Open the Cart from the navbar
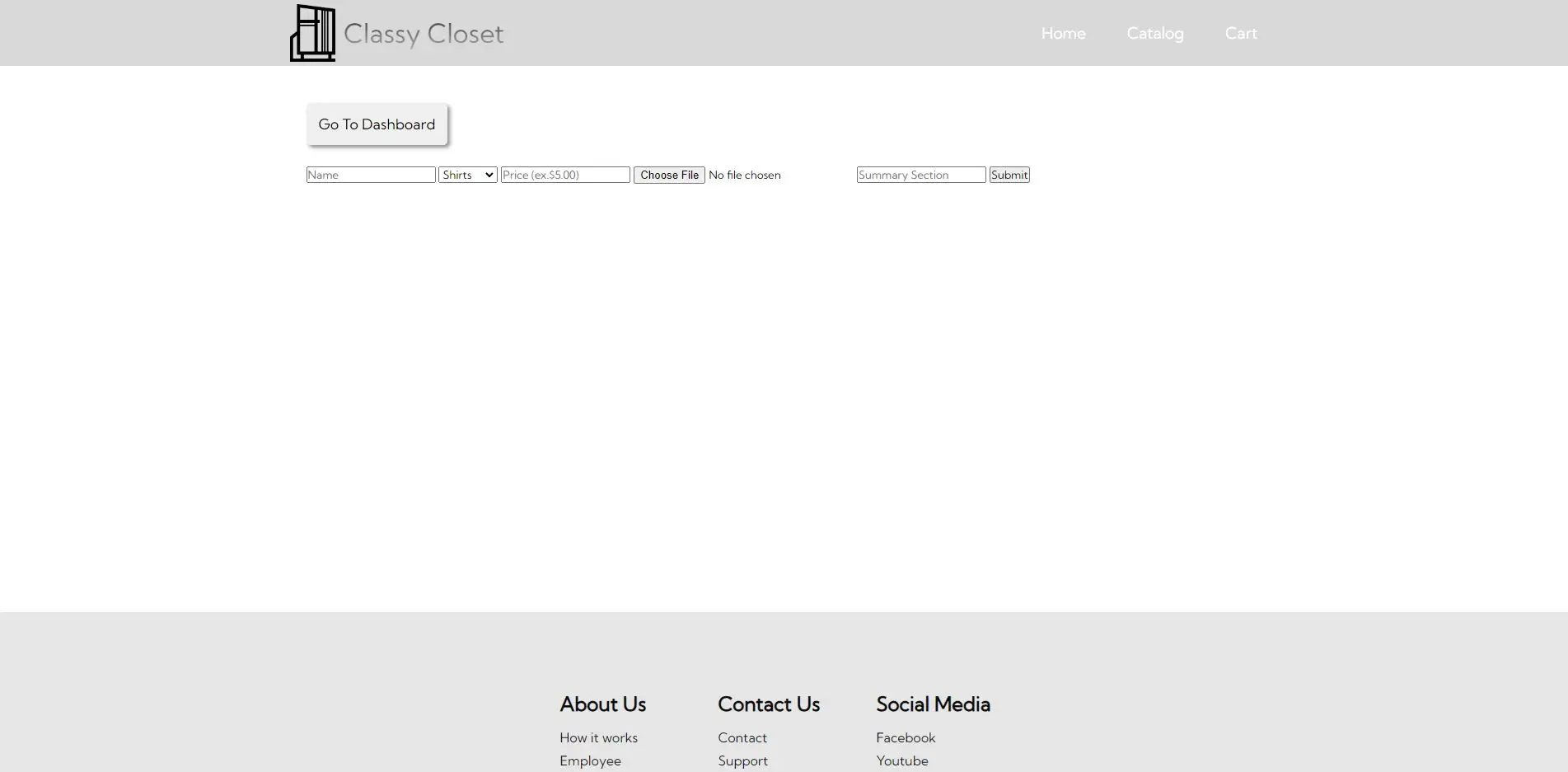The image size is (1568, 772). [1240, 33]
